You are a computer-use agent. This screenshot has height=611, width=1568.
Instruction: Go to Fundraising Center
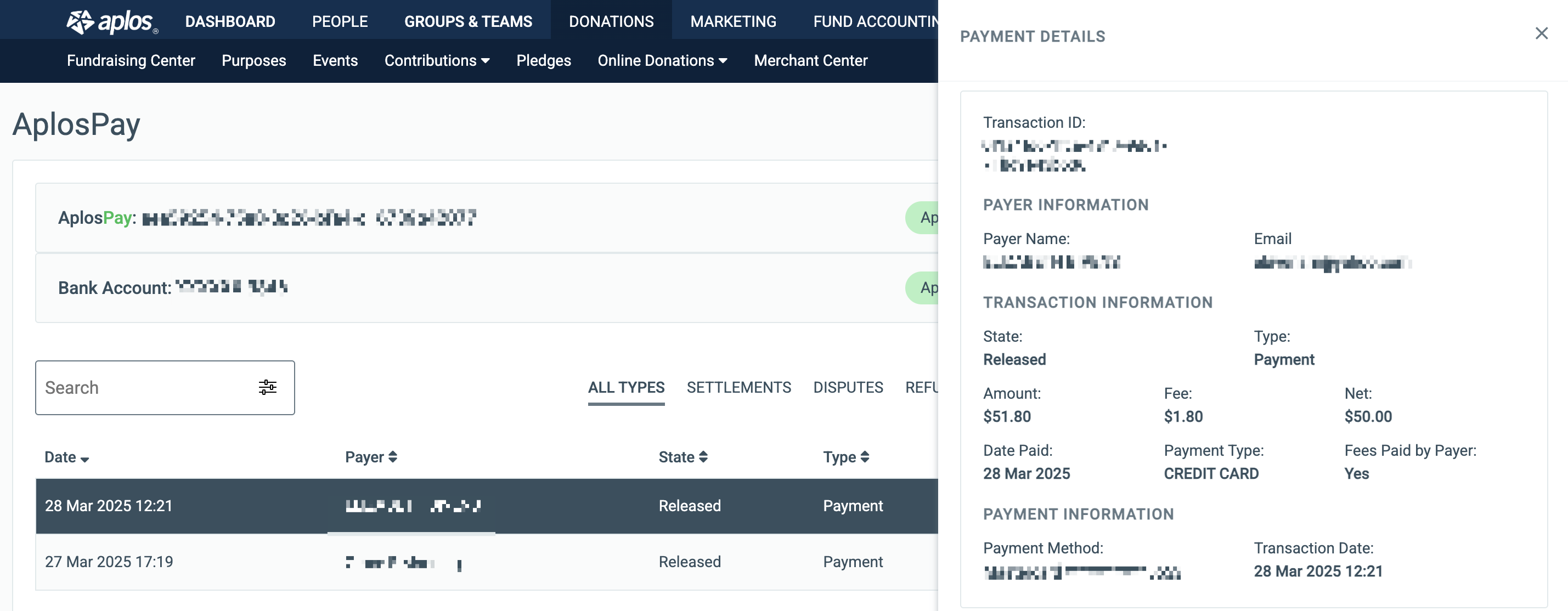[x=131, y=60]
